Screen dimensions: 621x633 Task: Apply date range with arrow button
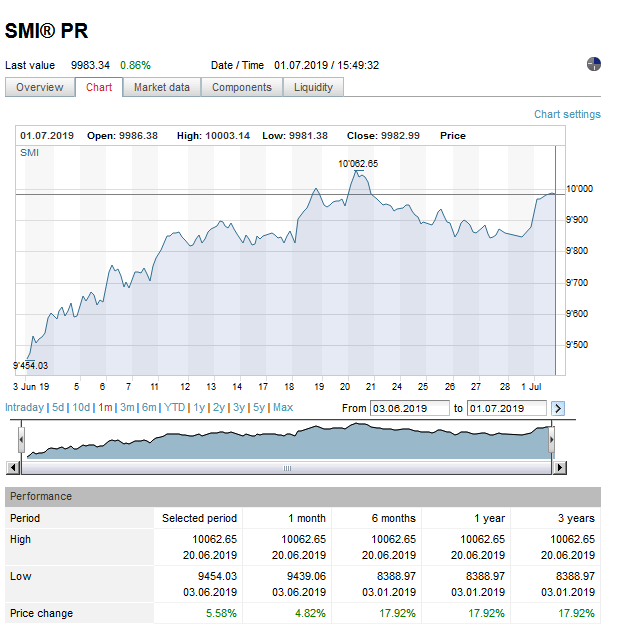pyautogui.click(x=558, y=409)
